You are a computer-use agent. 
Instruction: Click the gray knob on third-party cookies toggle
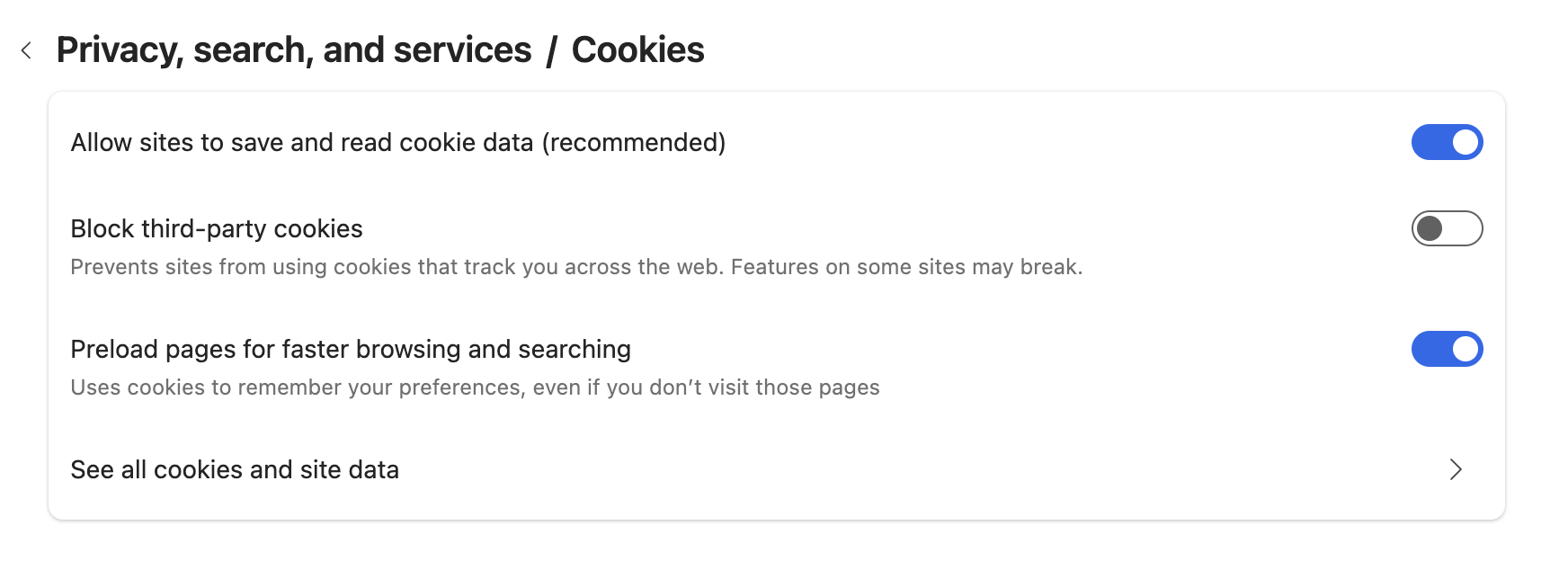click(1430, 228)
